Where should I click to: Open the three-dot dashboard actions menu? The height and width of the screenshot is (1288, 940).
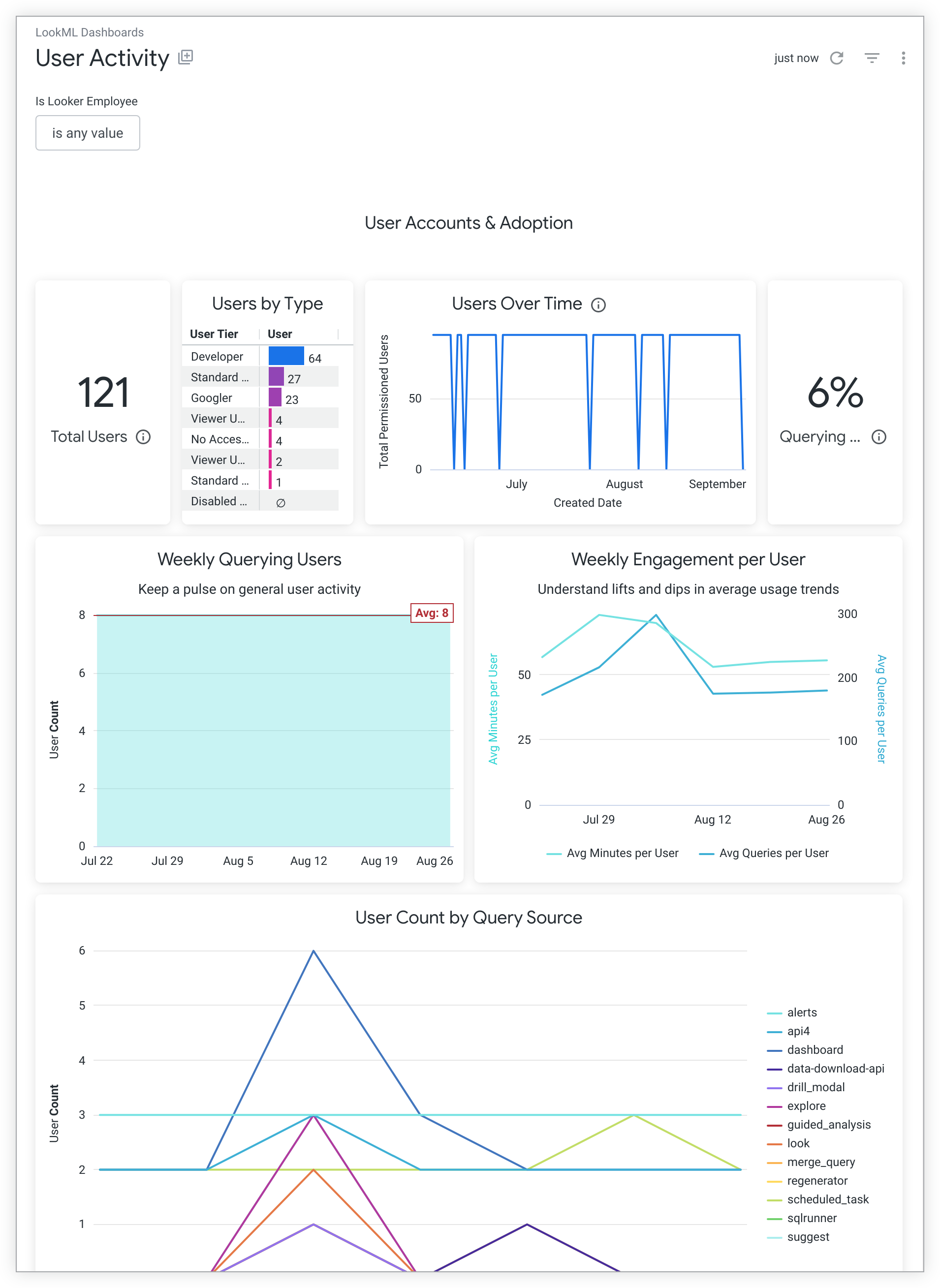pyautogui.click(x=903, y=58)
